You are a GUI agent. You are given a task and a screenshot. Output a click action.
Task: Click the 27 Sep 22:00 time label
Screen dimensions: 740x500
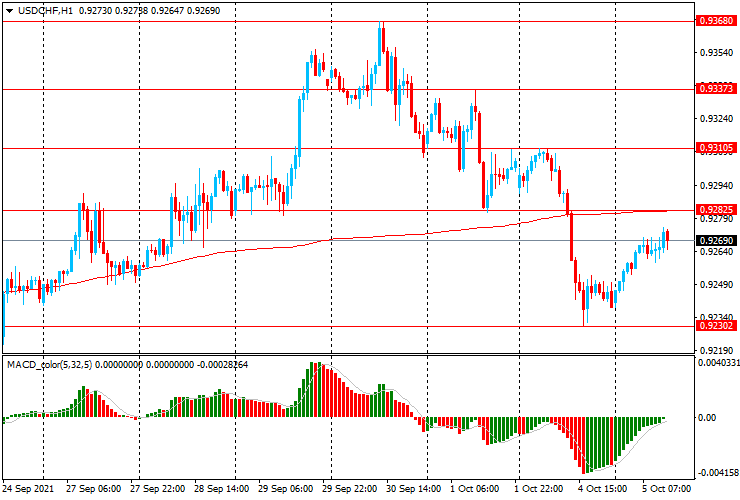(x=158, y=489)
